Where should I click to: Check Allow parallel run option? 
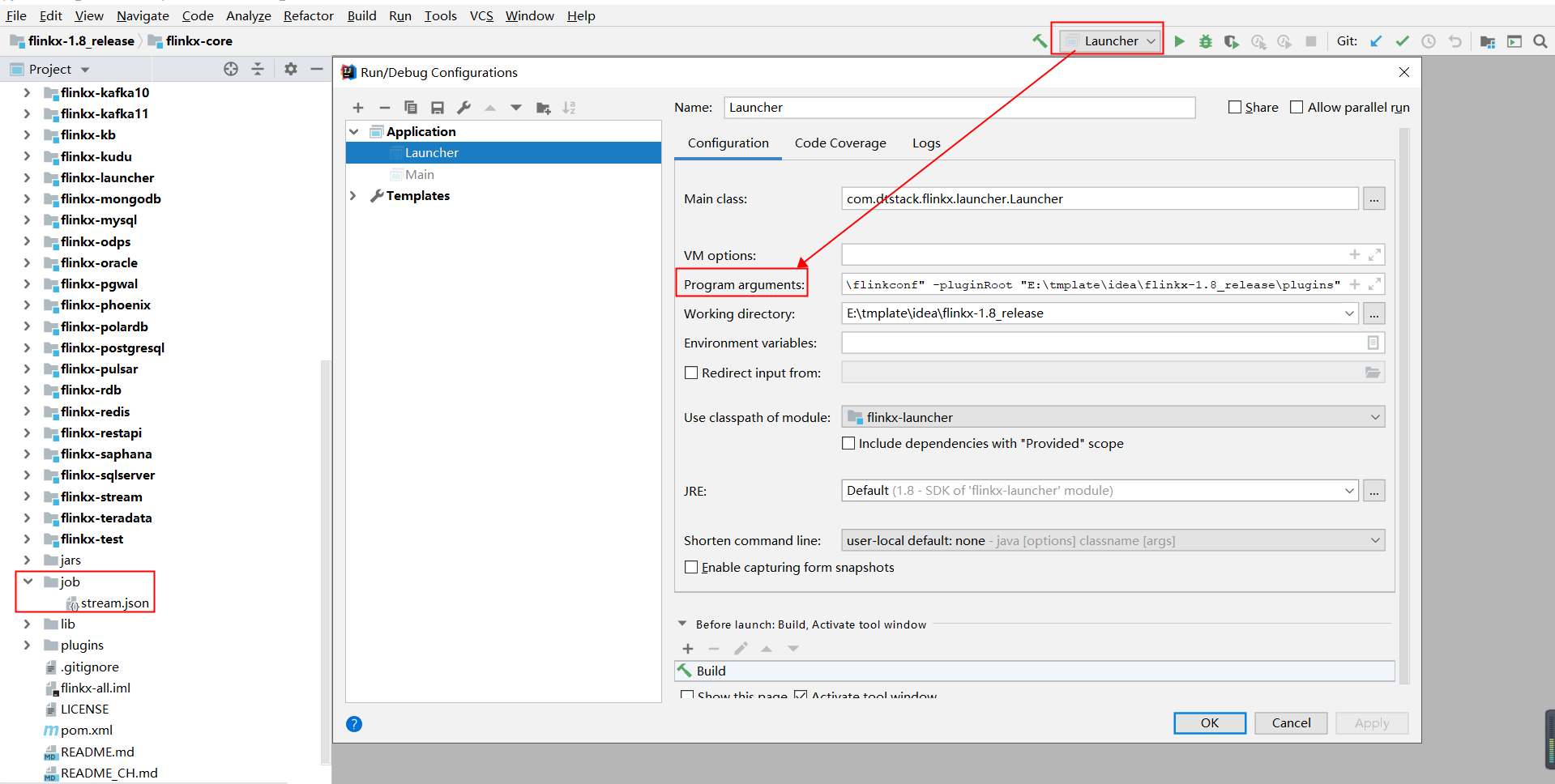point(1297,107)
